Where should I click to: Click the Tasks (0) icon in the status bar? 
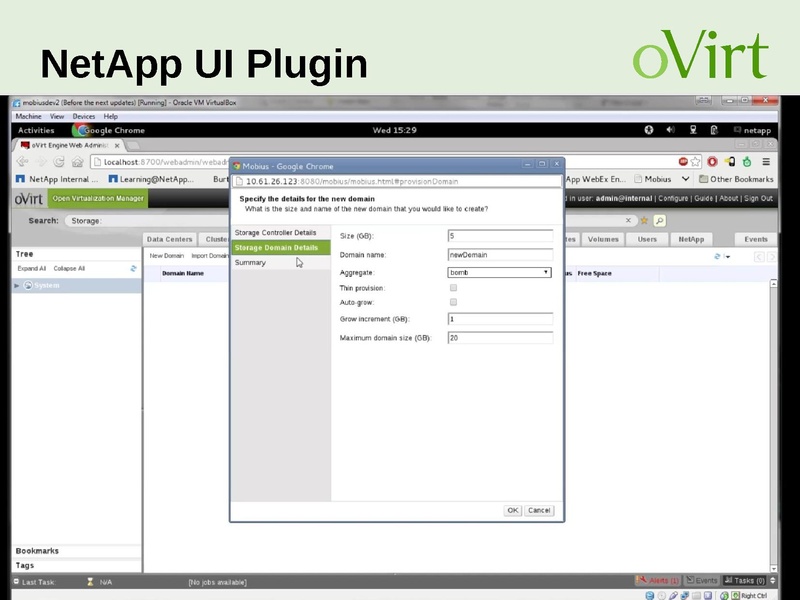740,581
